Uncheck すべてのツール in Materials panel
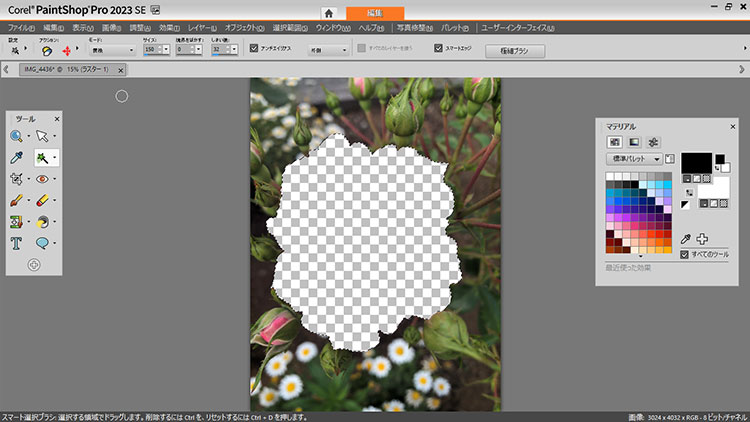 684,255
